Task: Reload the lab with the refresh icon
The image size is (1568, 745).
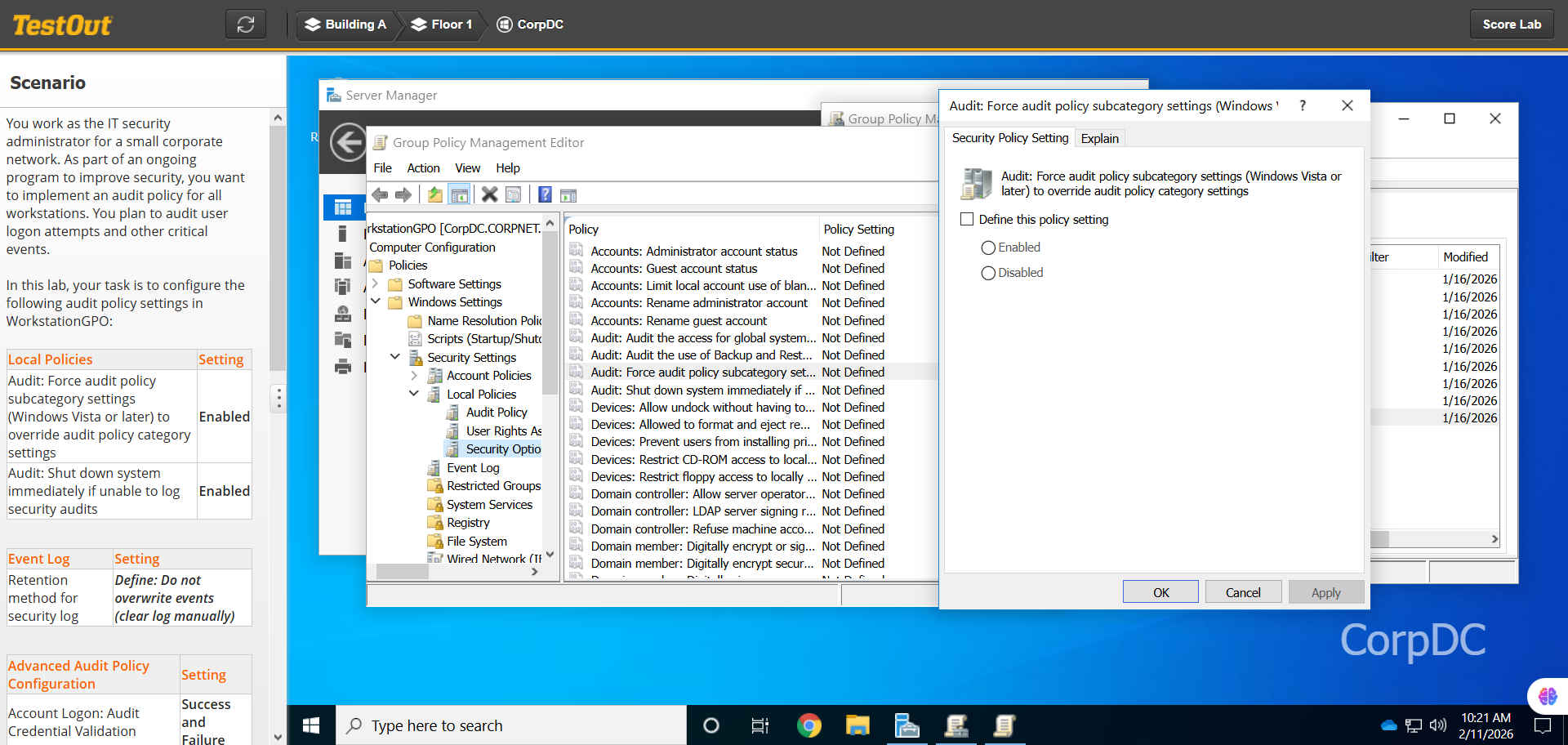Action: click(x=246, y=25)
